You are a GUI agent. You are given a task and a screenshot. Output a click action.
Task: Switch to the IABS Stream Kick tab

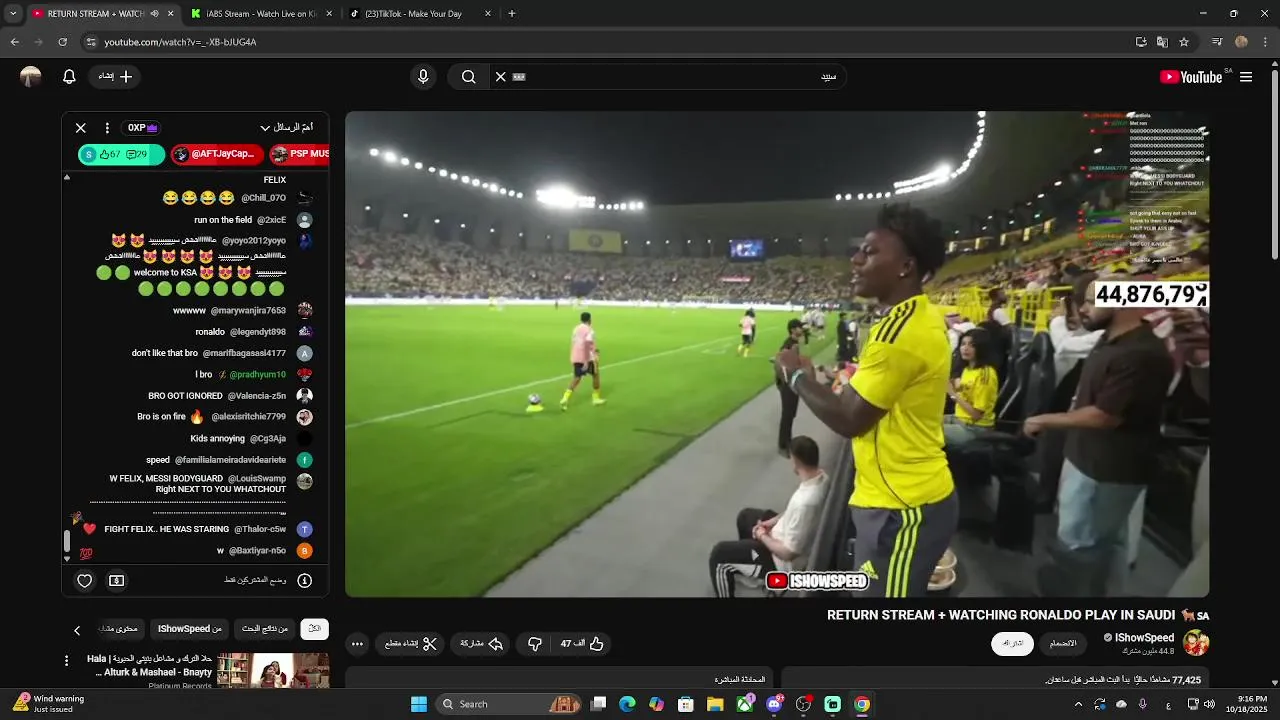(x=260, y=14)
